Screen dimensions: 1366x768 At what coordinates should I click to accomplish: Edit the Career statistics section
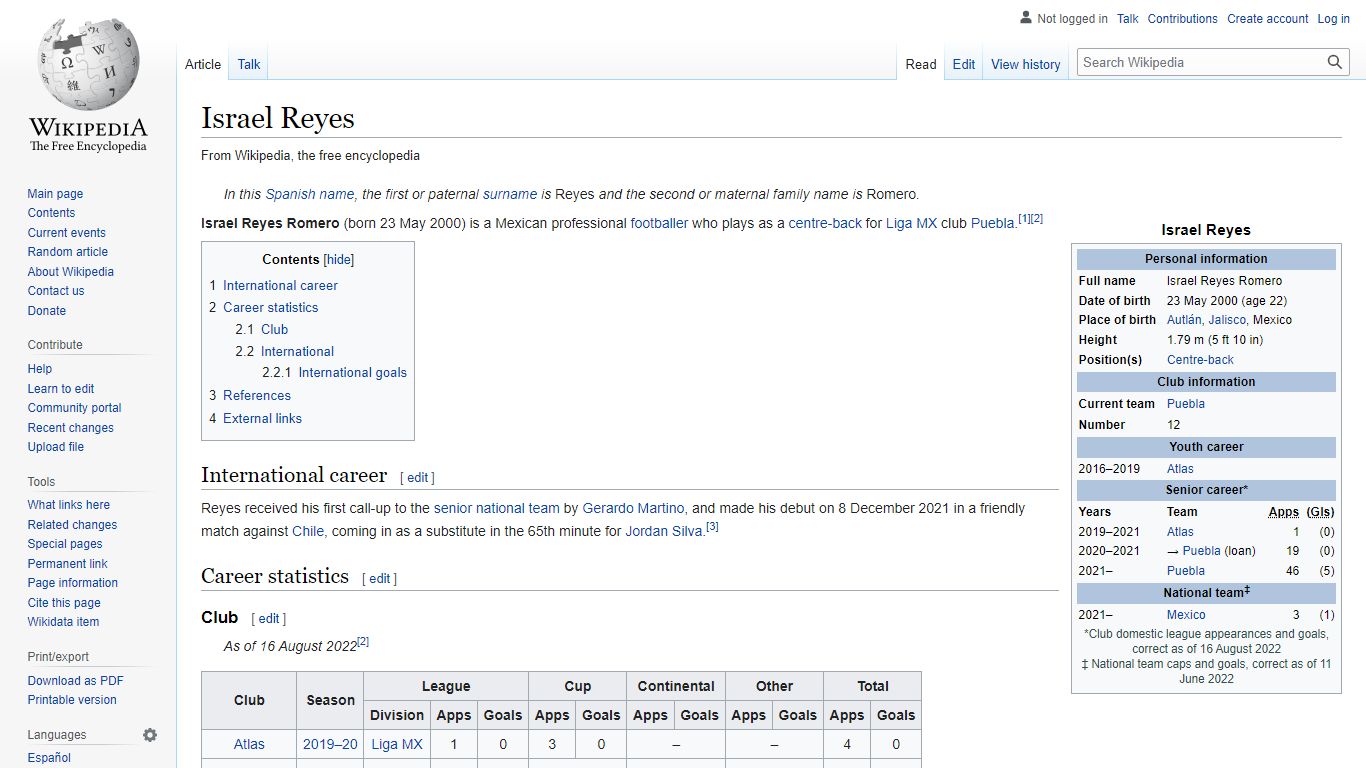click(x=380, y=579)
